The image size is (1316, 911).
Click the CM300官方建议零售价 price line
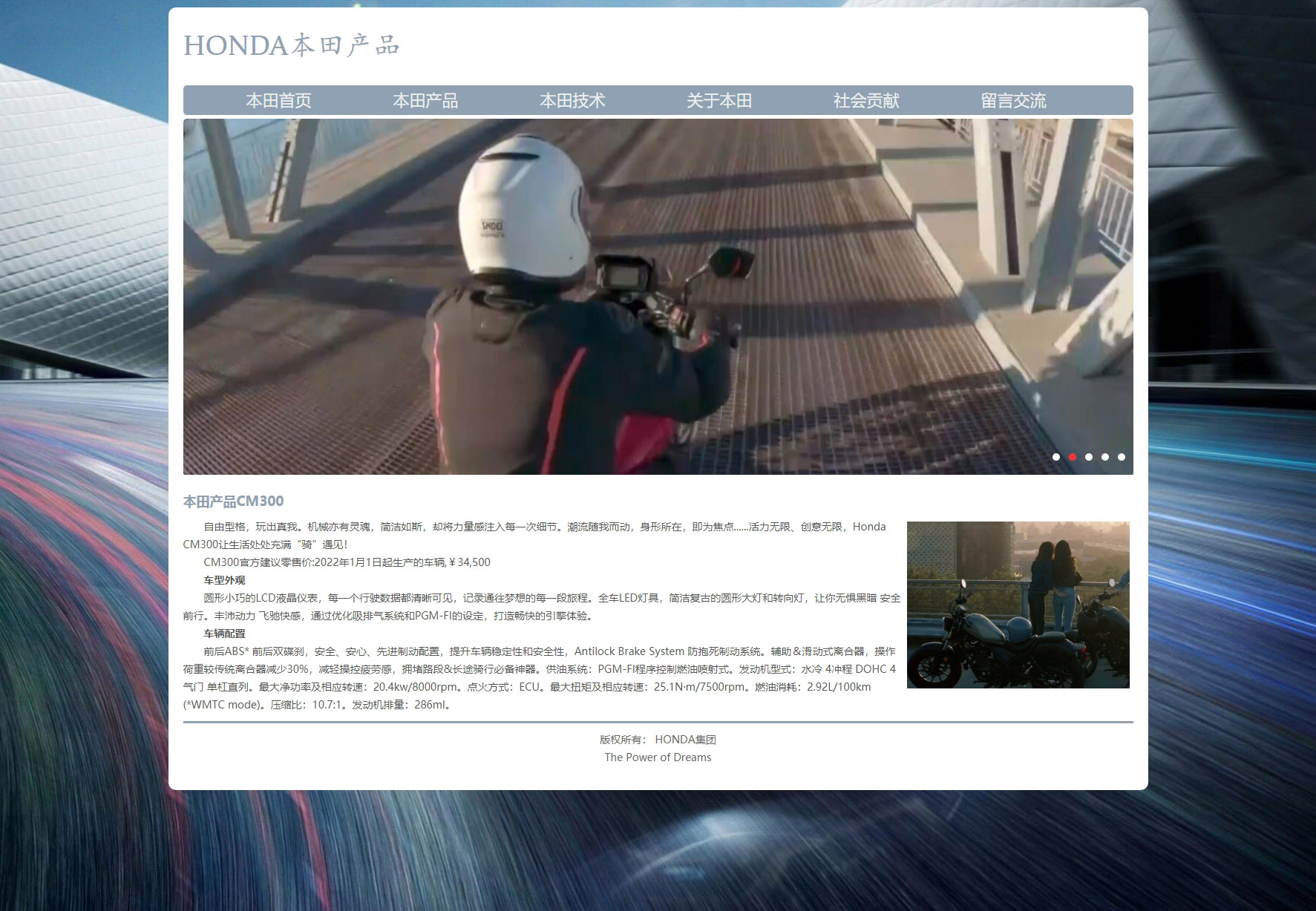(x=347, y=562)
